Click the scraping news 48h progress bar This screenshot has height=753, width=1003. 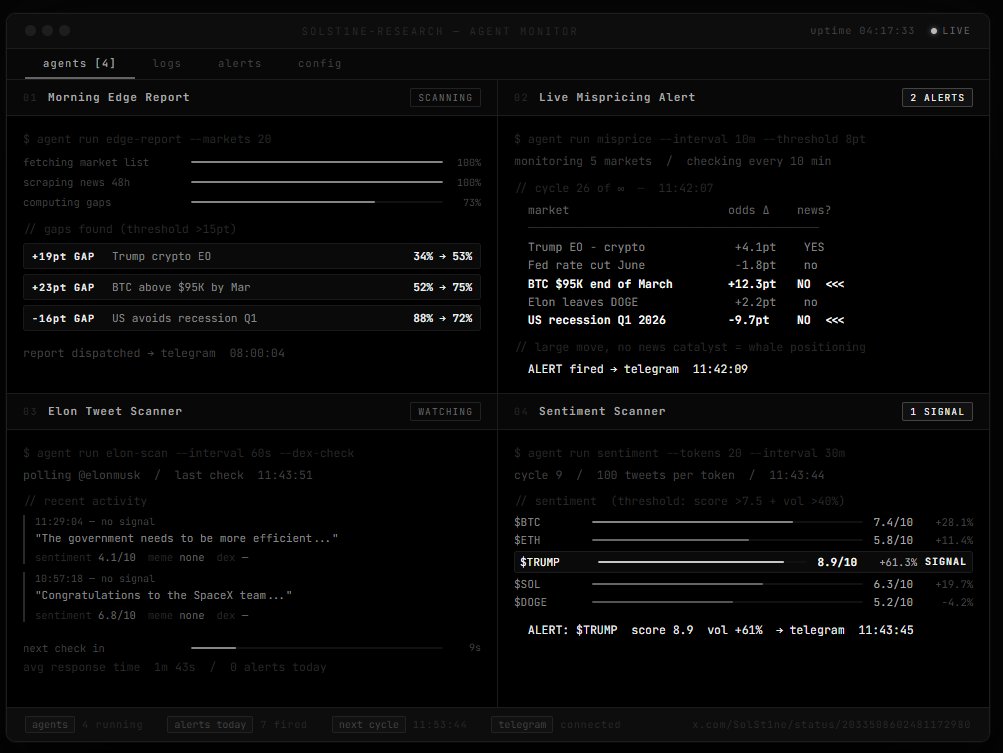click(317, 182)
